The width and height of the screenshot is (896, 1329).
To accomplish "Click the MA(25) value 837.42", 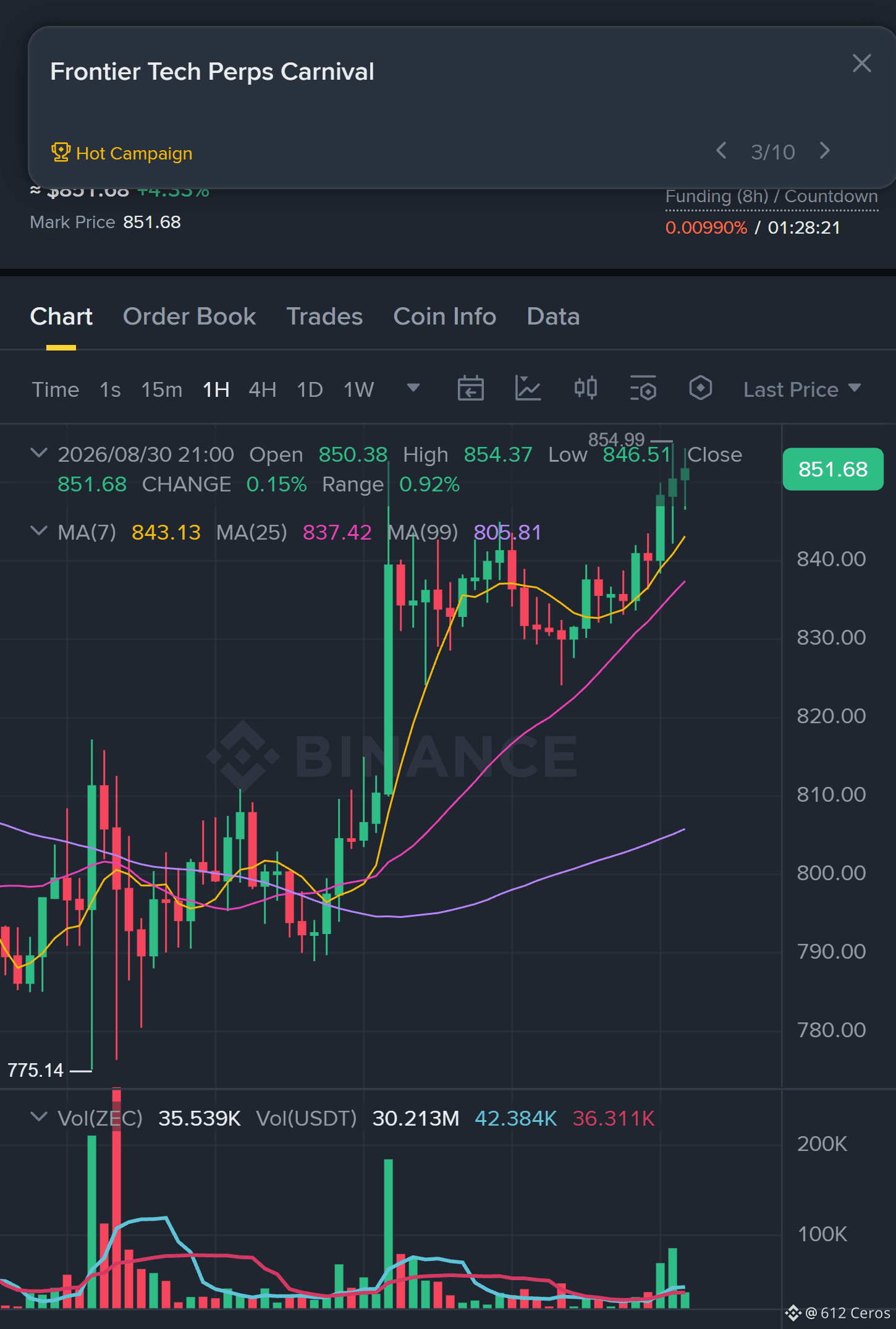I will pyautogui.click(x=337, y=532).
